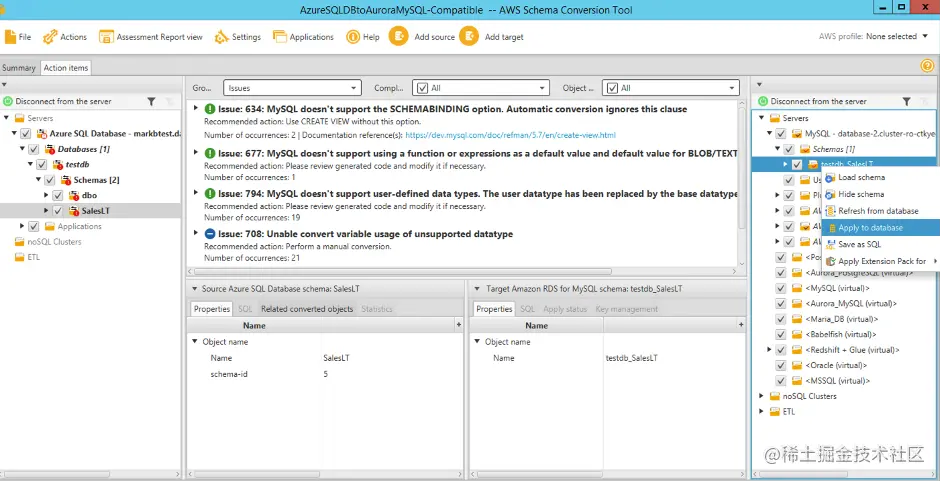Viewport: 941px width, 481px height.
Task: Click the right Disconnect from the server icon
Action: click(x=763, y=101)
